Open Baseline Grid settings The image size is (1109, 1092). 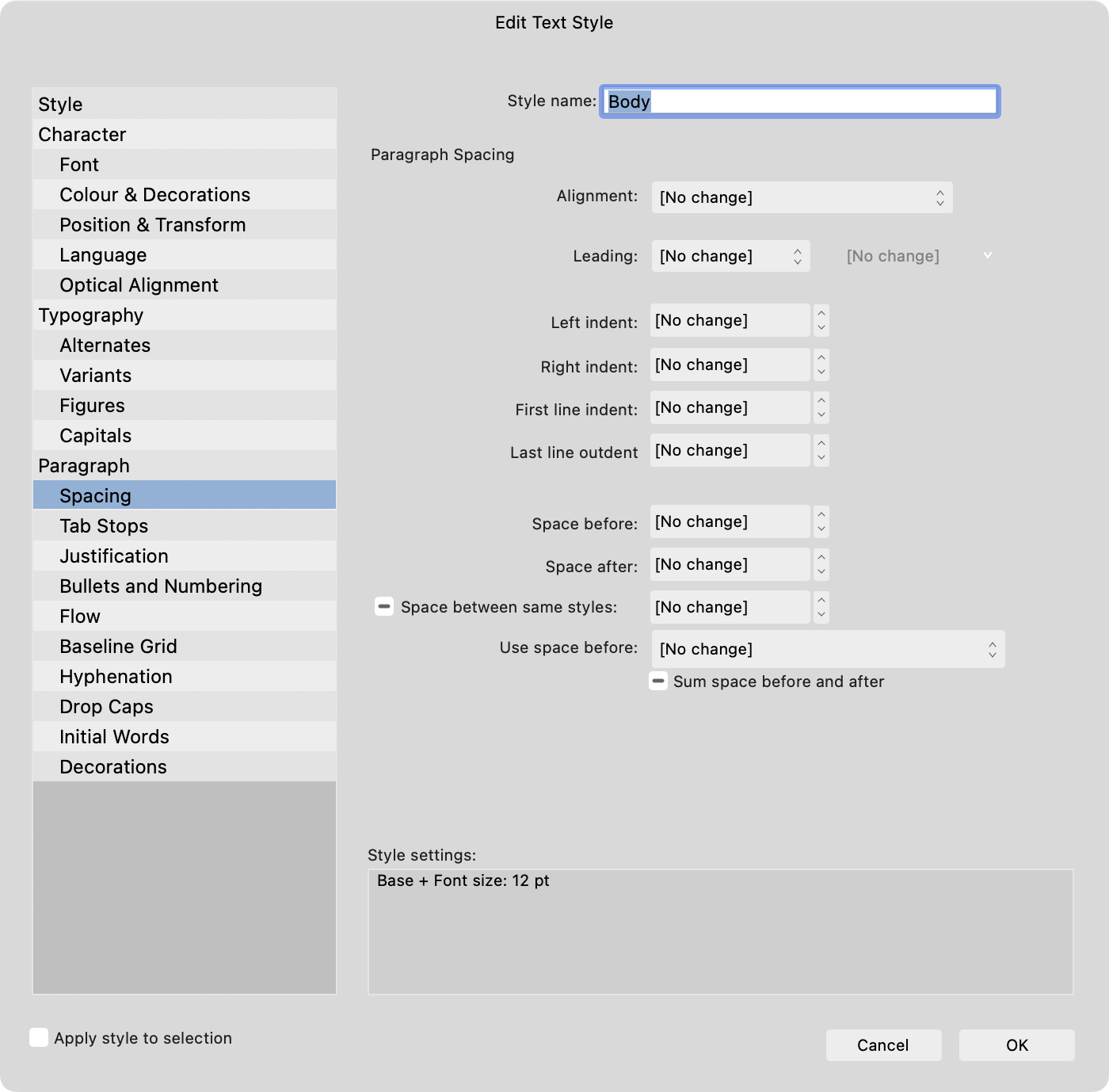pyautogui.click(x=118, y=646)
